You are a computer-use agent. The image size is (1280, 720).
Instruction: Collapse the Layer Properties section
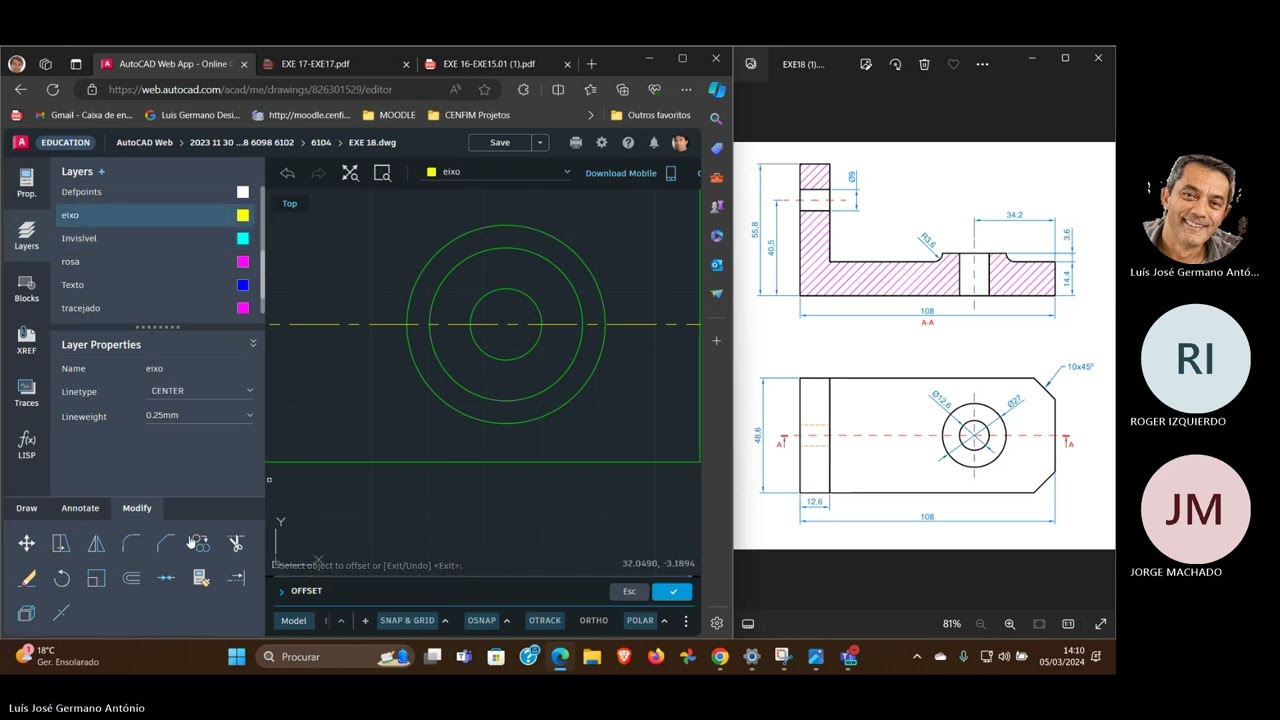click(x=253, y=344)
